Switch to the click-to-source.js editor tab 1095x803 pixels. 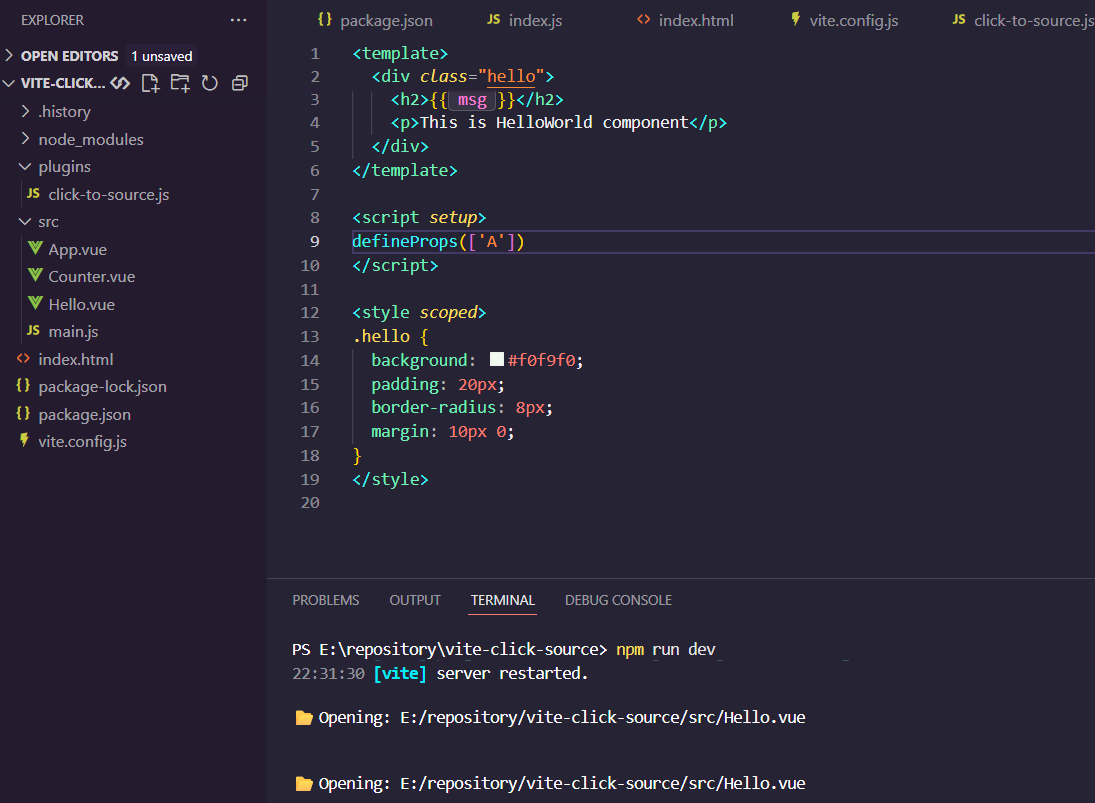1023,20
